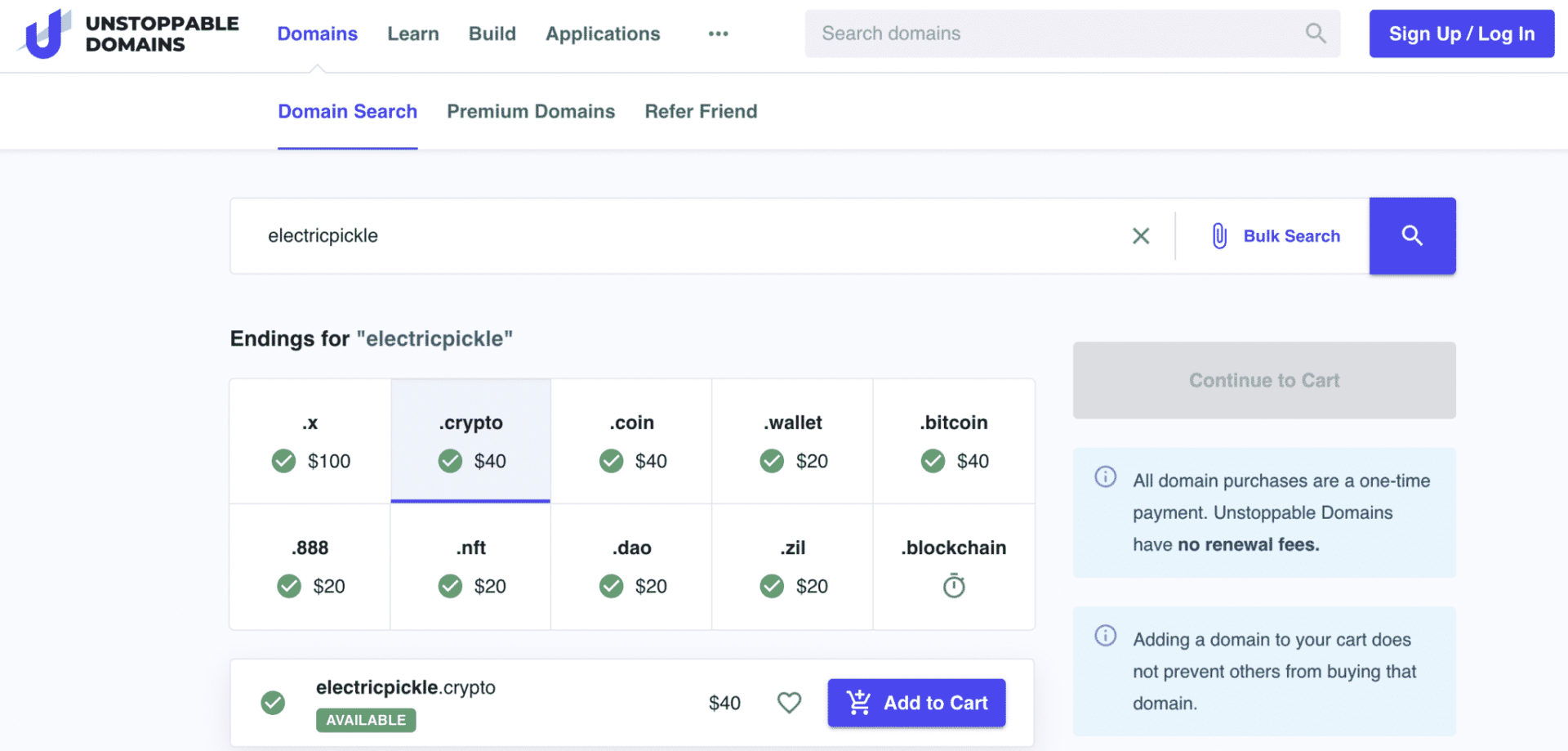Click green check in .zil tile
Screen dimensions: 1568x751
[772, 586]
